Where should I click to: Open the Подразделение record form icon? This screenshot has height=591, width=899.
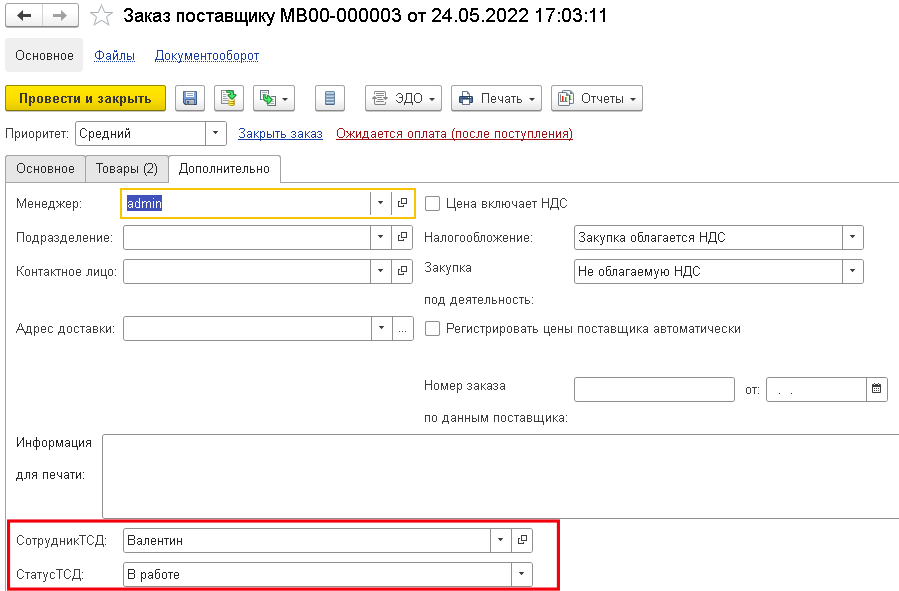point(402,237)
